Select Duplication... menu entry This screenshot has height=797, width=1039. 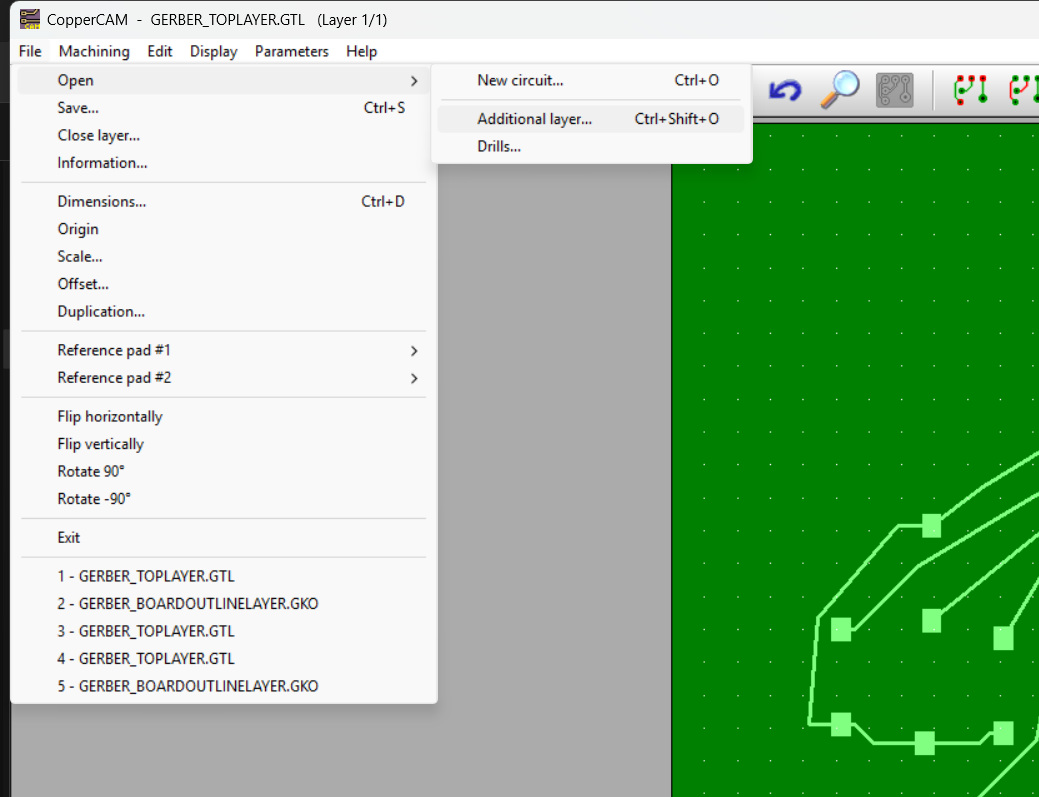(224, 311)
